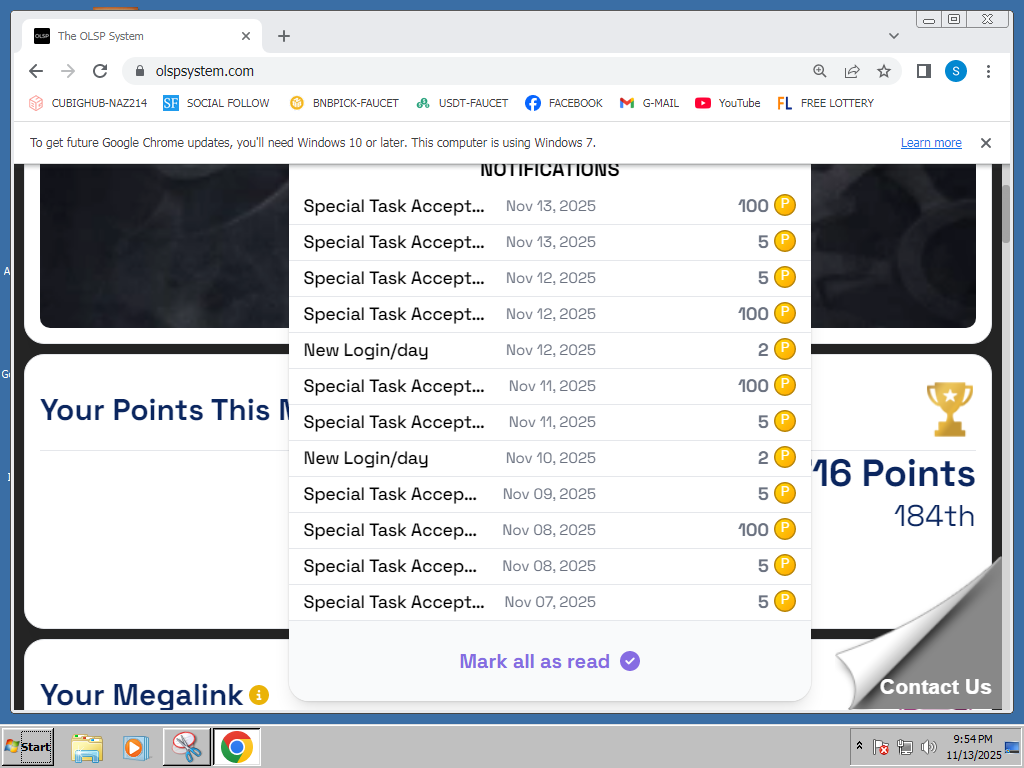Open the G-MAIL bookmark
1024x768 pixels.
pyautogui.click(x=649, y=103)
